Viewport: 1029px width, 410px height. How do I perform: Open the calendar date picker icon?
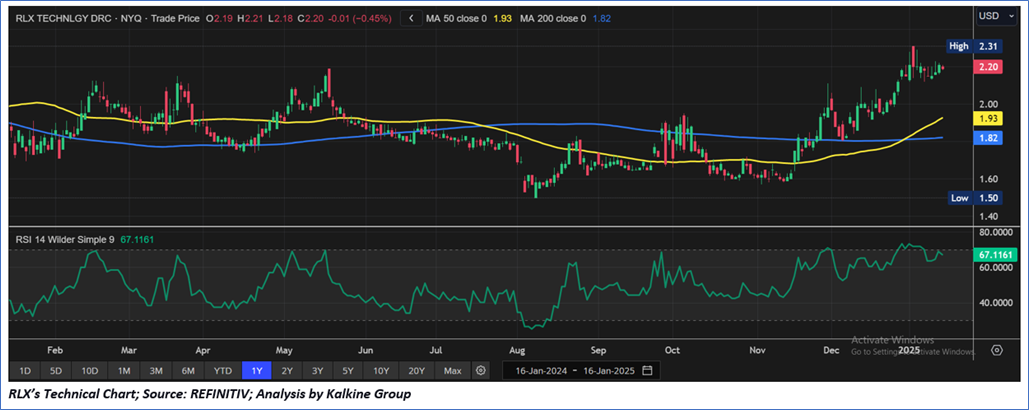click(x=648, y=371)
